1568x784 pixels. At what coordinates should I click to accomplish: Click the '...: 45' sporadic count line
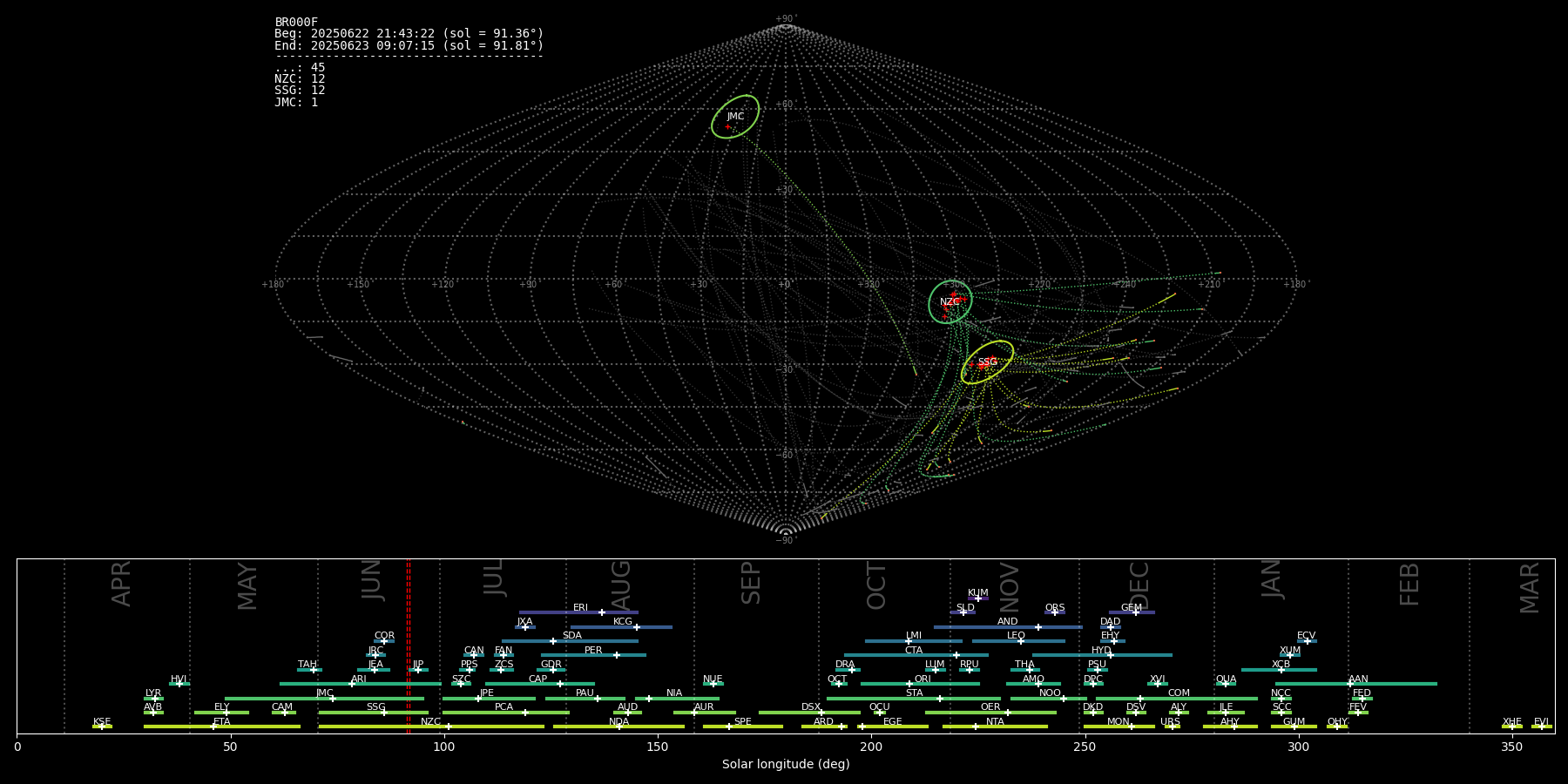click(300, 68)
